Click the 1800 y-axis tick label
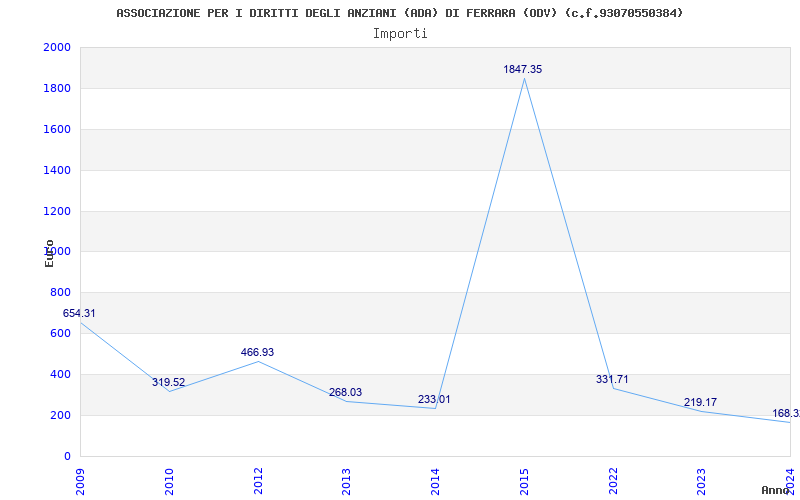 (57, 88)
